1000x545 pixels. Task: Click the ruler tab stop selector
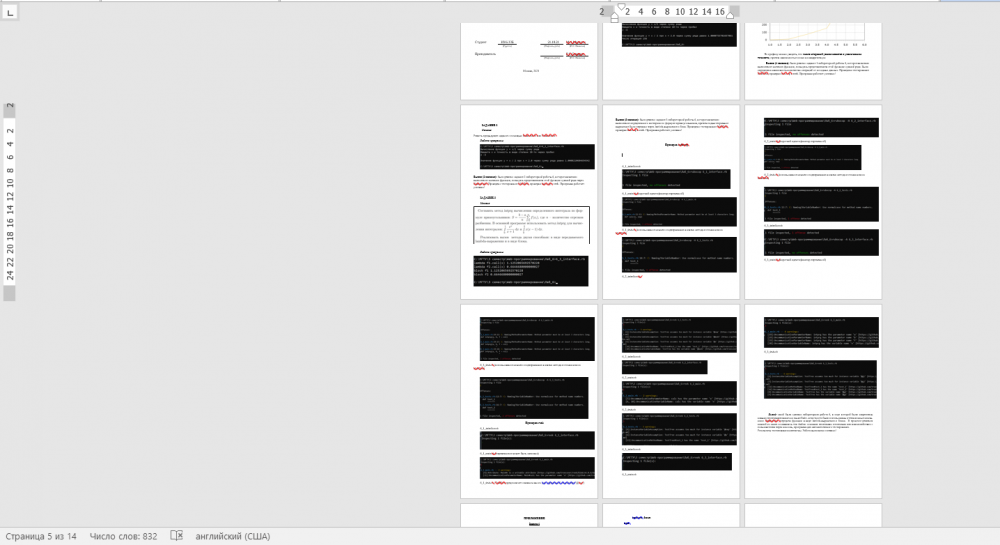(10, 11)
